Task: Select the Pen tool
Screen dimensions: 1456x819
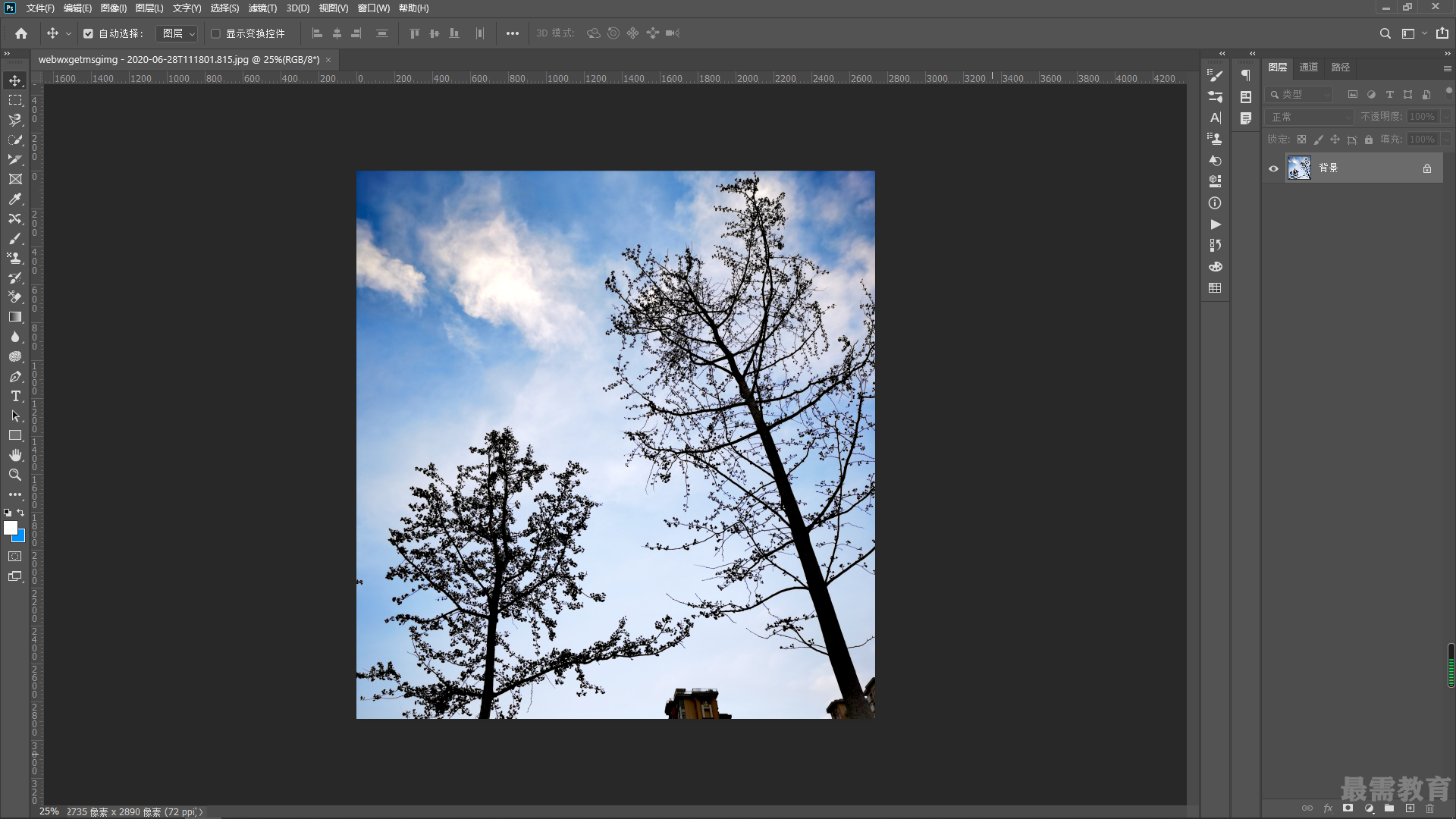Action: pyautogui.click(x=15, y=376)
